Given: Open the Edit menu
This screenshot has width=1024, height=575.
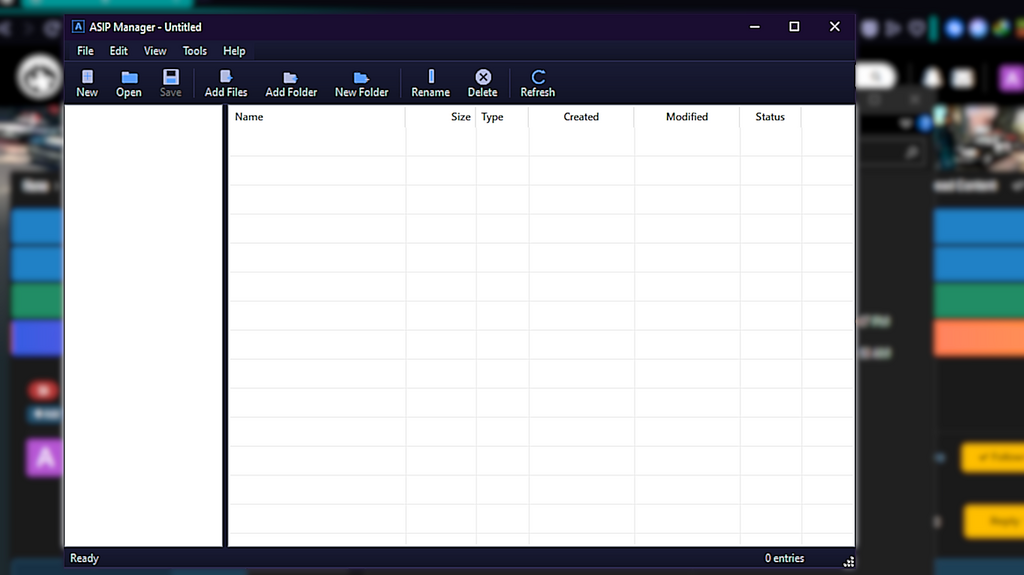Looking at the screenshot, I should (118, 51).
